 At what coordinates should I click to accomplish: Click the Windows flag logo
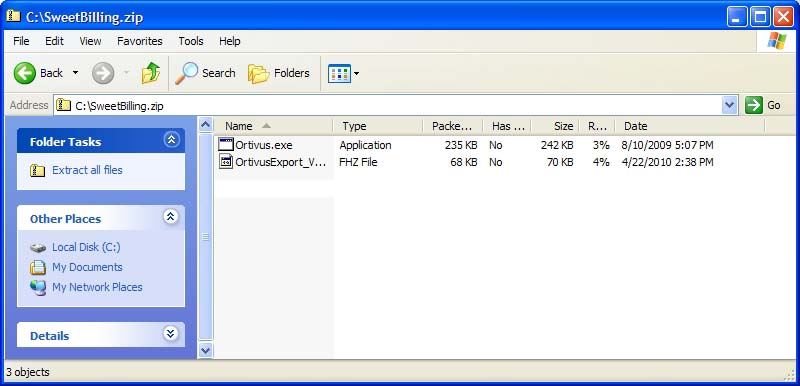click(x=777, y=41)
